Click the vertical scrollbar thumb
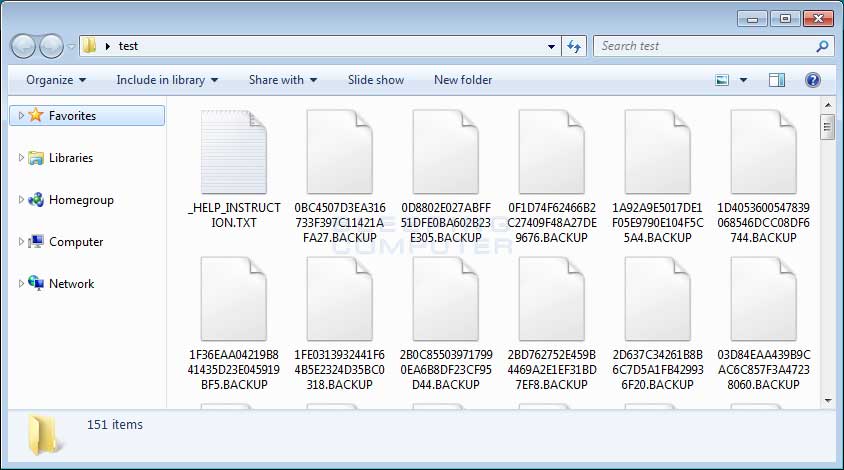Screen dimensions: 844x470 [x=828, y=127]
